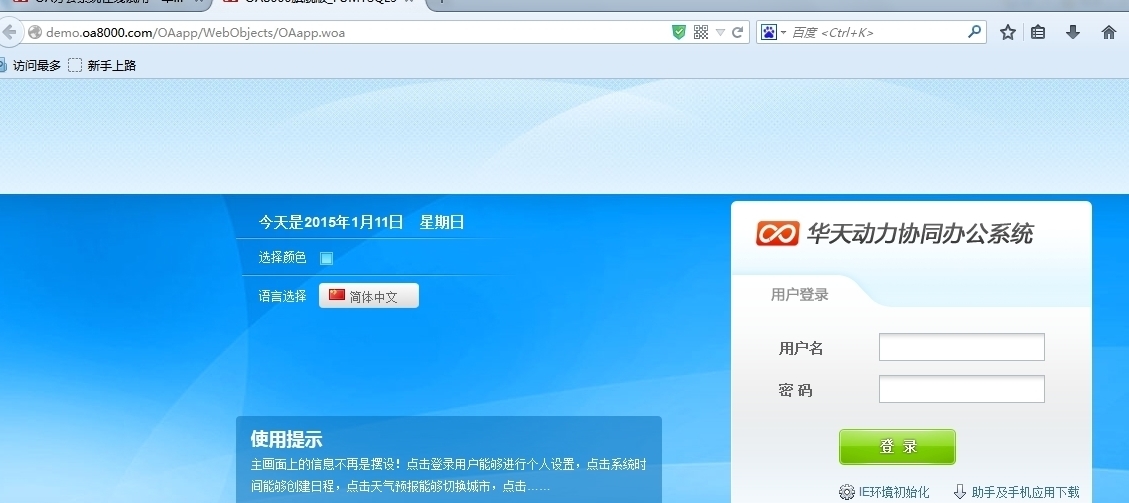Image resolution: width=1129 pixels, height=503 pixels.
Task: Click the 密码 password field
Action: click(x=961, y=389)
